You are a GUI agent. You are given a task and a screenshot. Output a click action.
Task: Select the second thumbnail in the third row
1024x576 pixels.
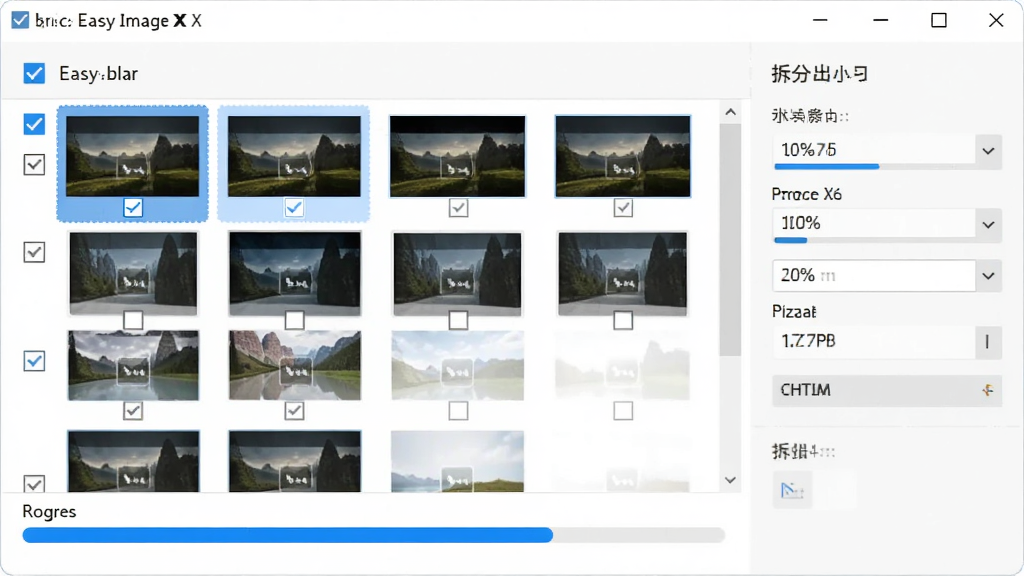click(x=295, y=365)
